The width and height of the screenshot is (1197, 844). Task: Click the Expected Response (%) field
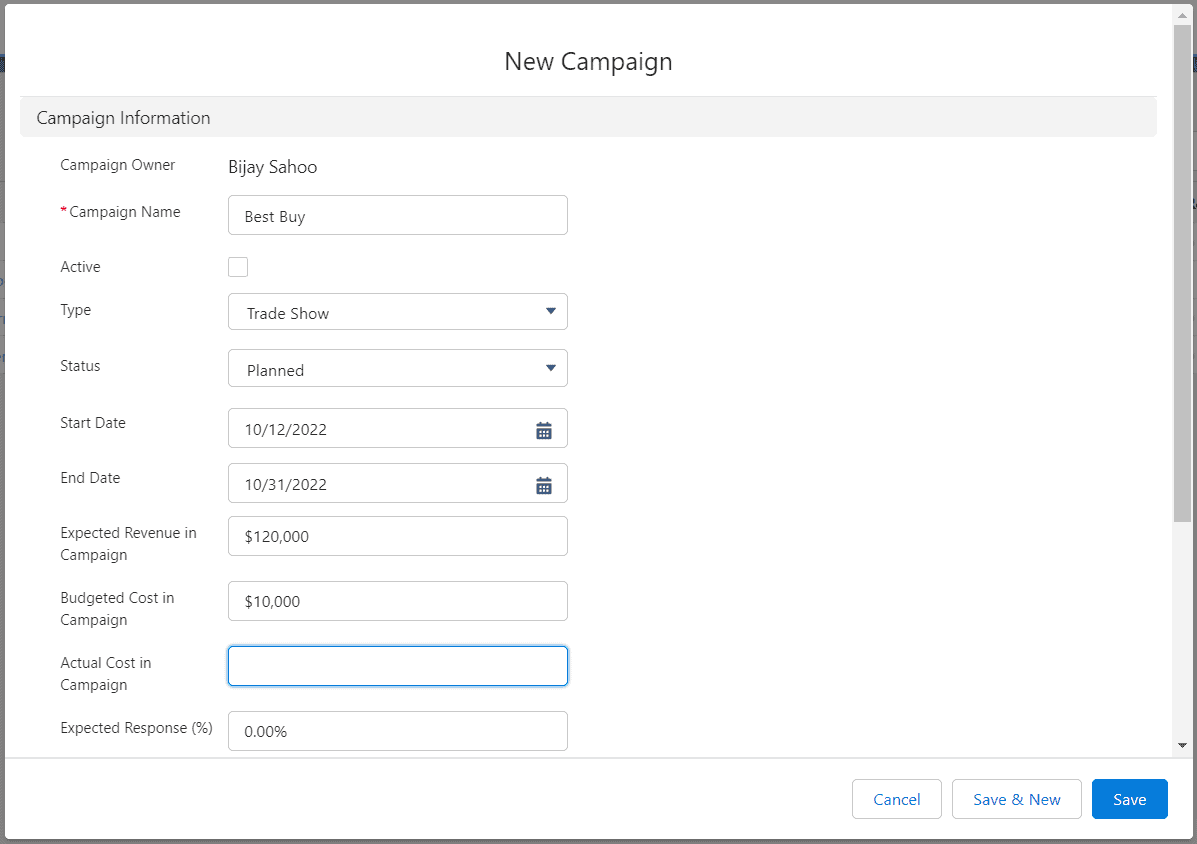[x=397, y=731]
